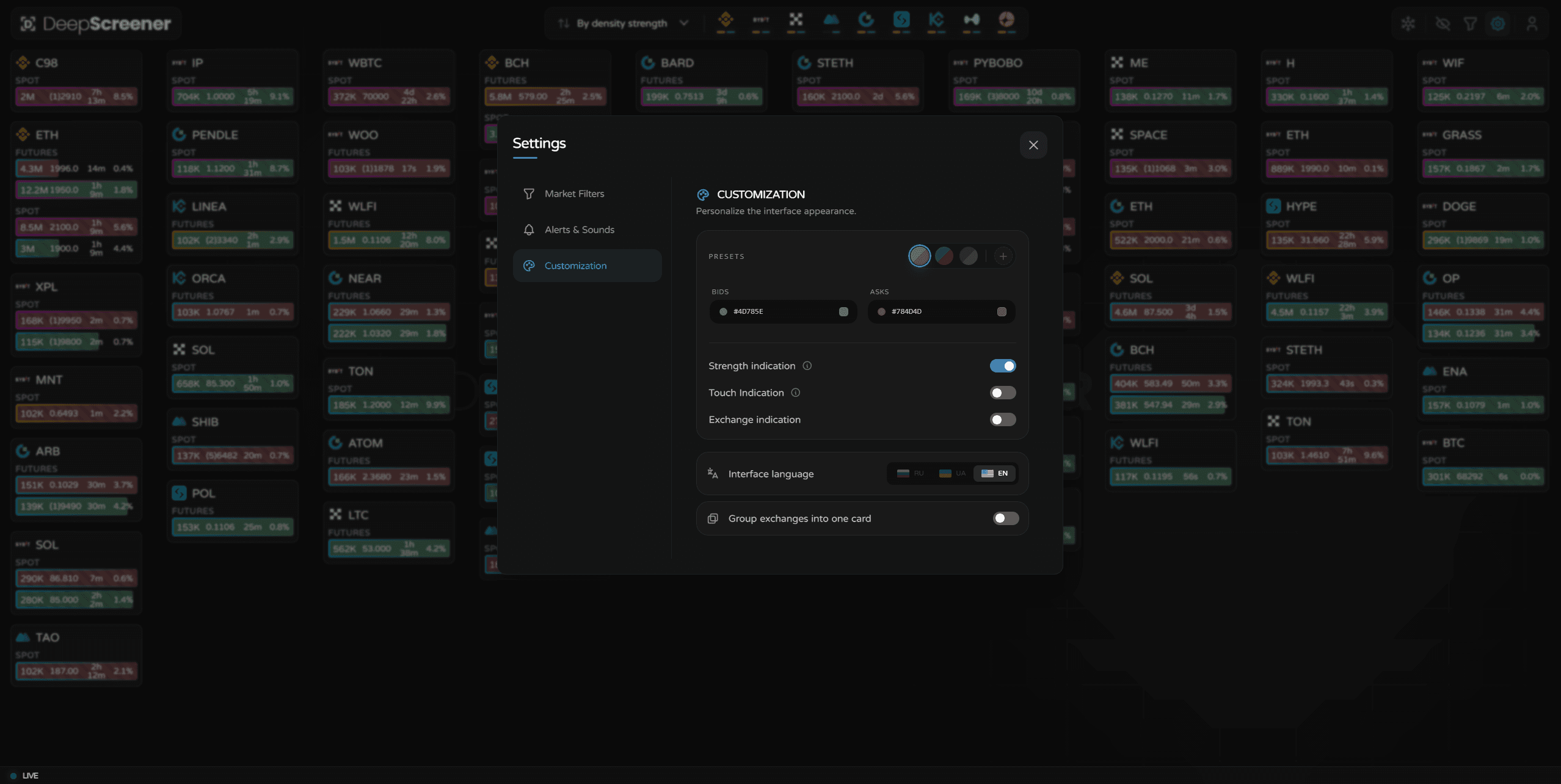Open the user profile icon
The image size is (1561, 784).
1532,23
